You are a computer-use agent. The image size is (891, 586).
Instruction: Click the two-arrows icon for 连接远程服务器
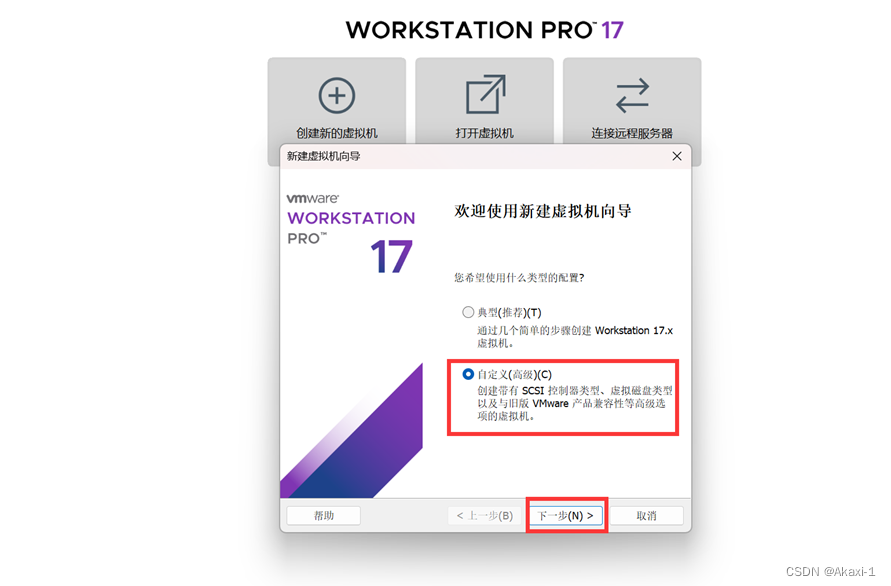click(632, 95)
